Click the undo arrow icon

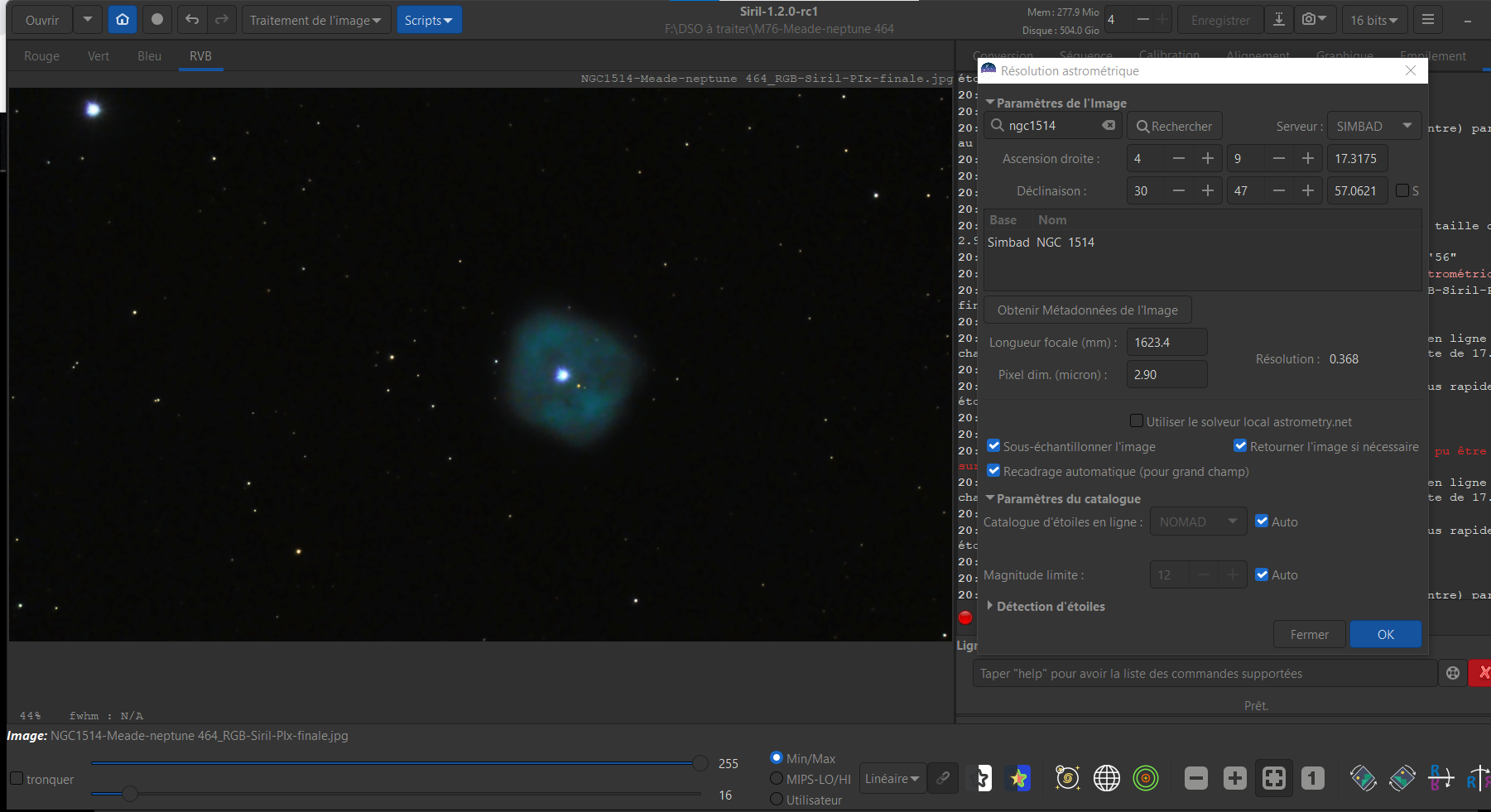[192, 20]
